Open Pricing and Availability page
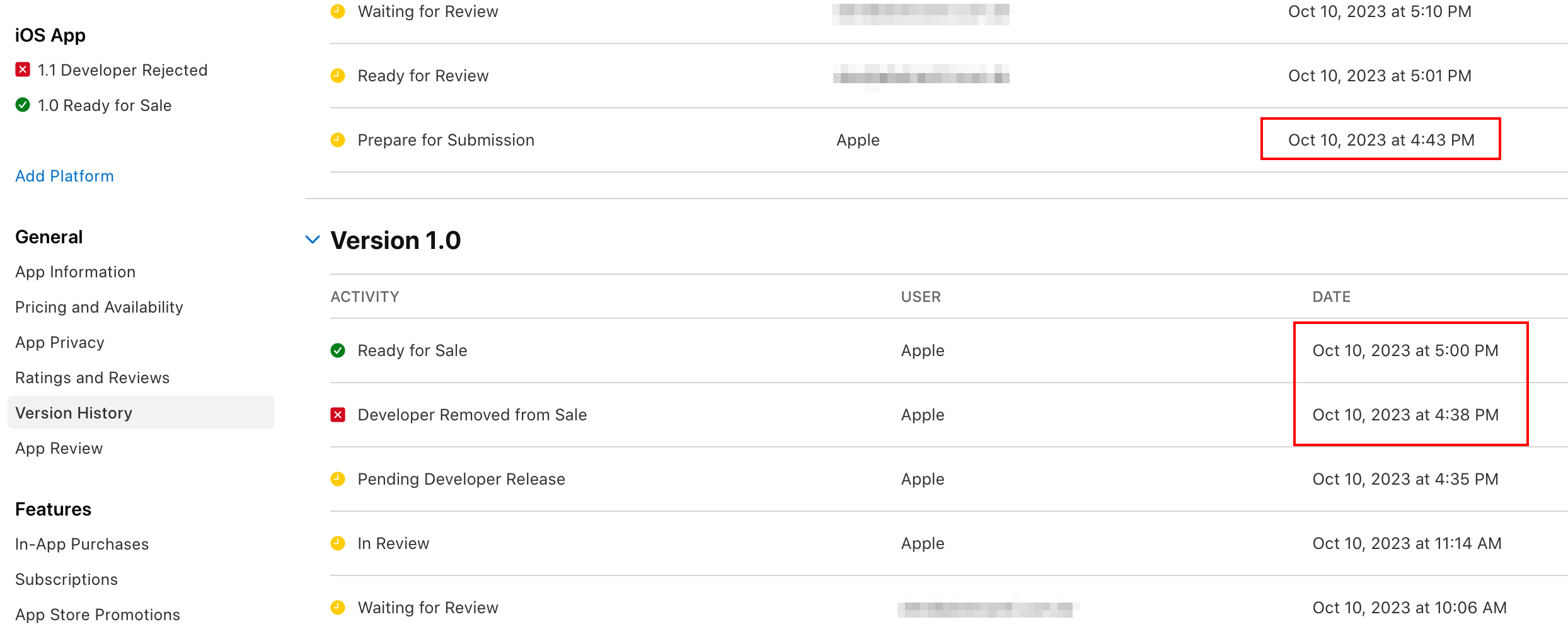The width and height of the screenshot is (1568, 629). [x=99, y=307]
